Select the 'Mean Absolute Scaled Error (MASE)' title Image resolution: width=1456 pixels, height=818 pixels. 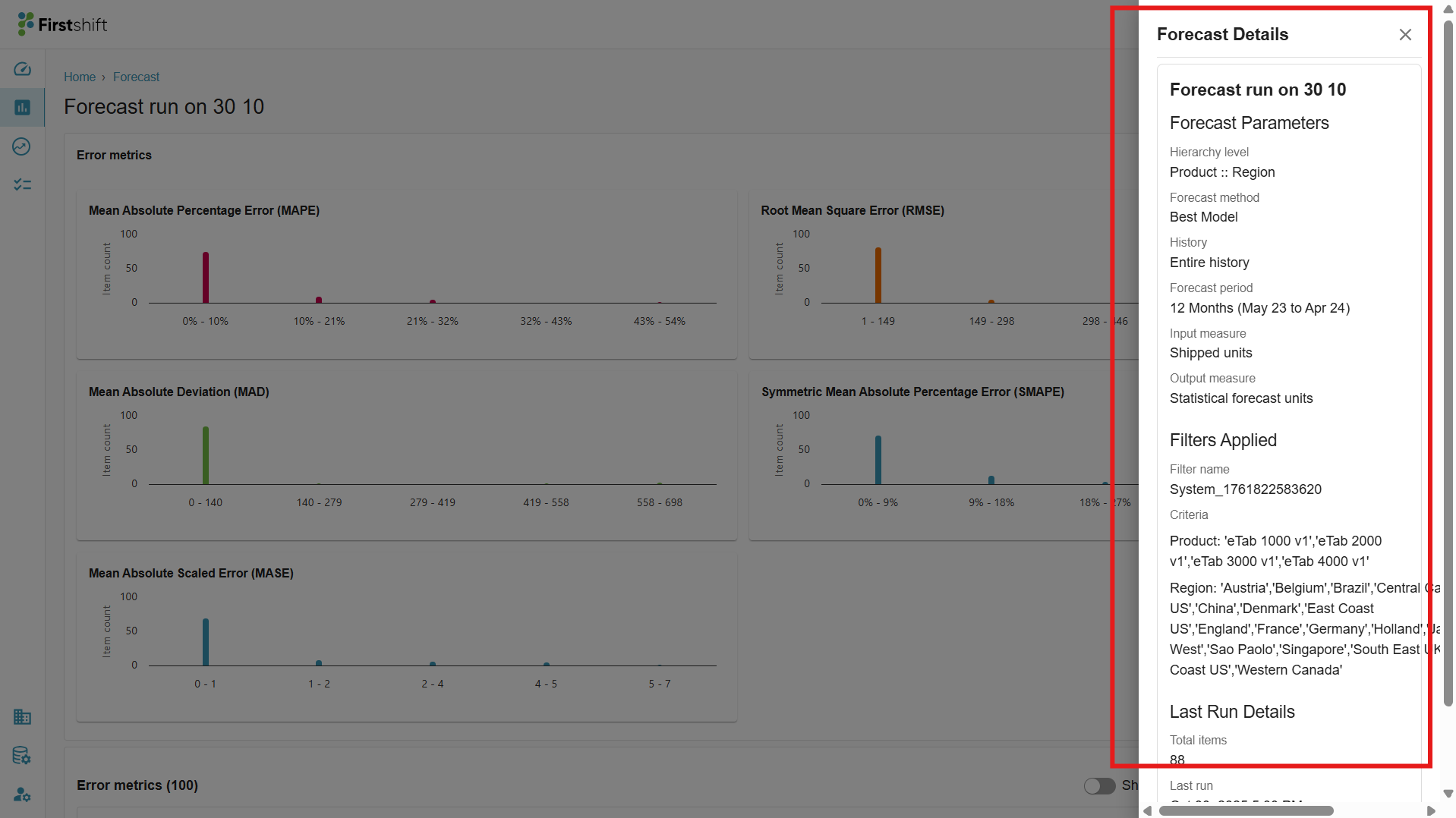(191, 573)
